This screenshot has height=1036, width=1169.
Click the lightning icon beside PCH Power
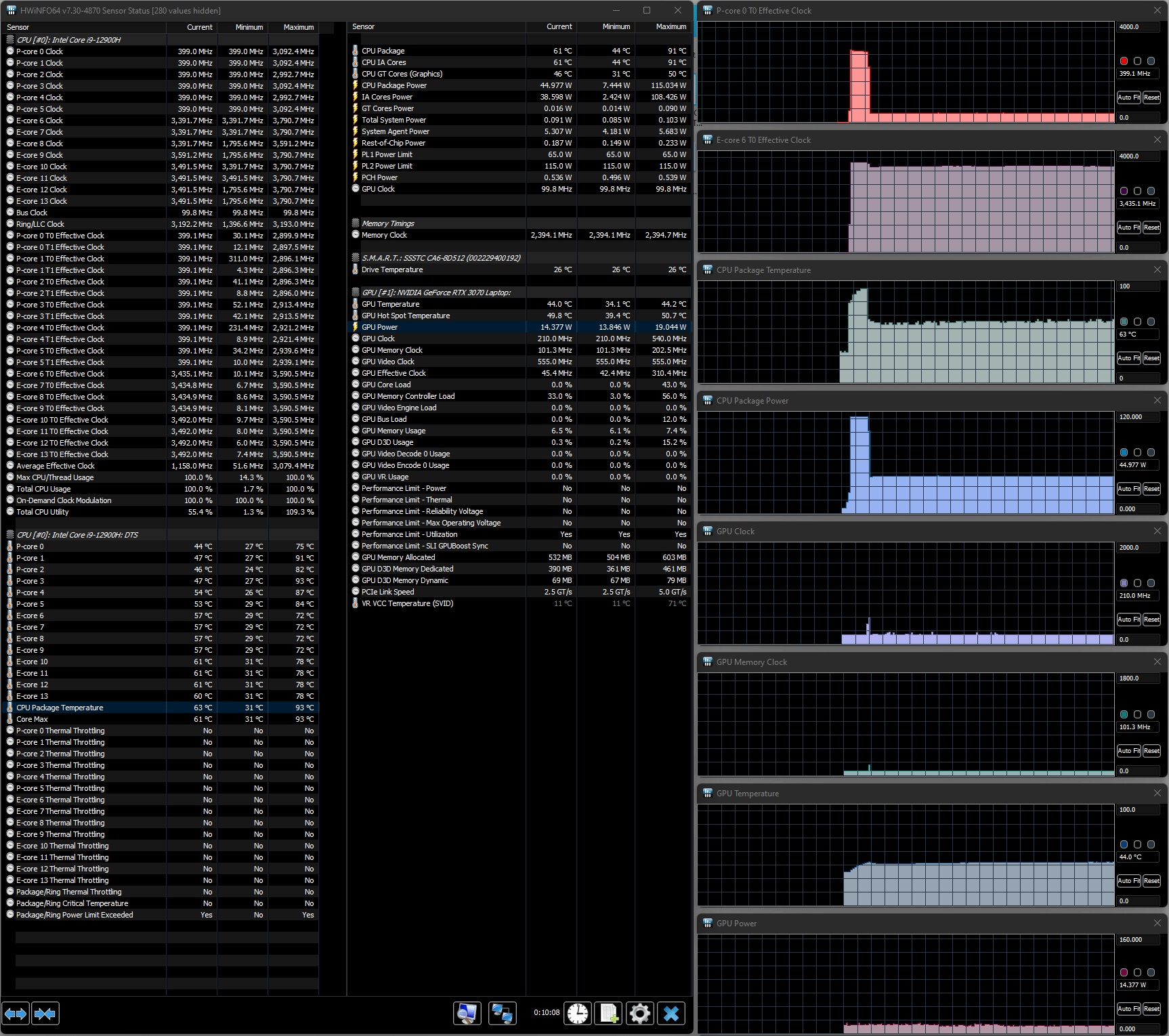pyautogui.click(x=355, y=177)
